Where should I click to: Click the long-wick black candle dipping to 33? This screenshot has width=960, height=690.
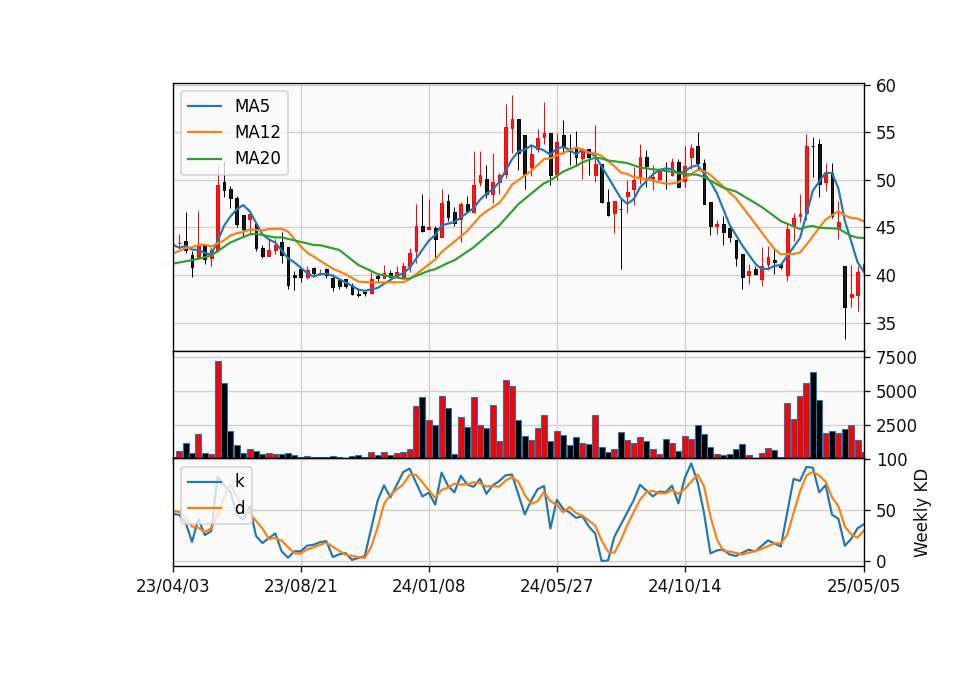pyautogui.click(x=846, y=302)
